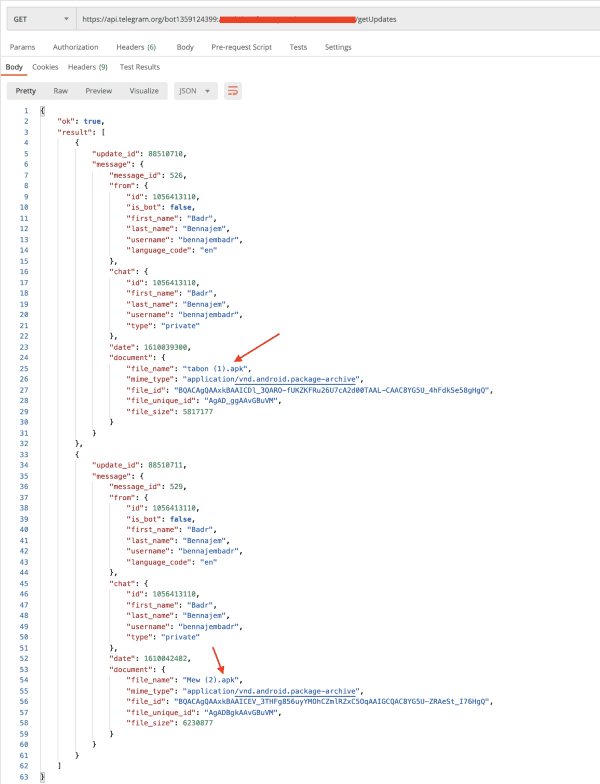The height and width of the screenshot is (784, 600).
Task: Select Pretty view mode
Action: point(26,91)
